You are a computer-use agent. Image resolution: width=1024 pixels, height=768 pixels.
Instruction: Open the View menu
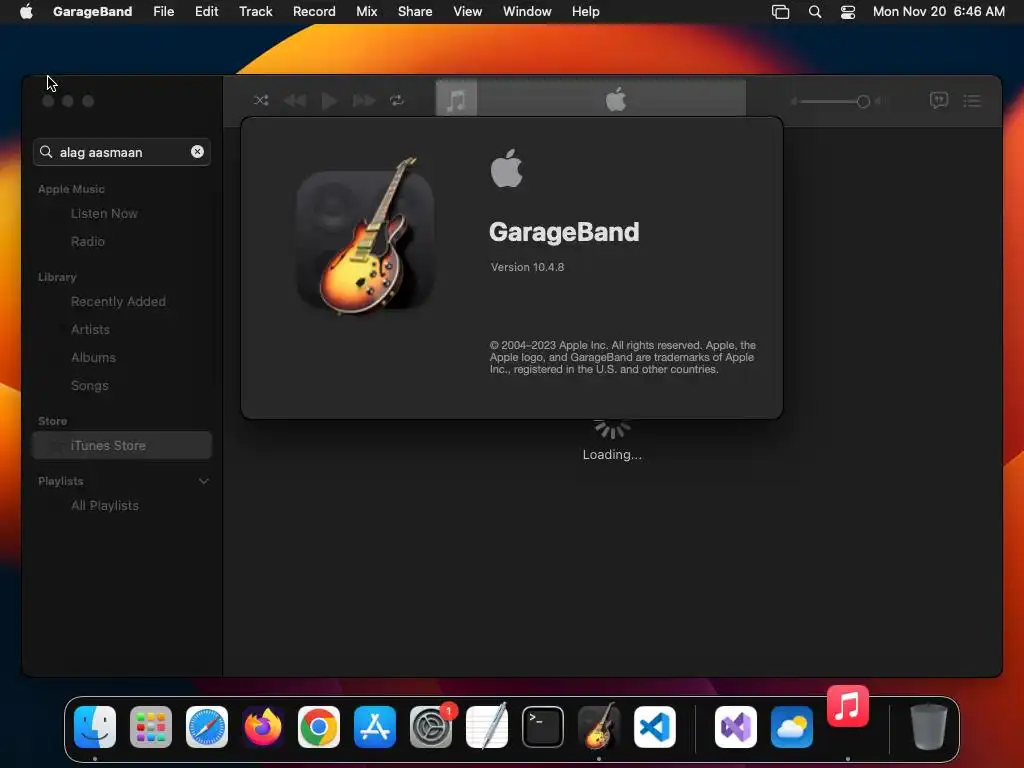[x=468, y=11]
